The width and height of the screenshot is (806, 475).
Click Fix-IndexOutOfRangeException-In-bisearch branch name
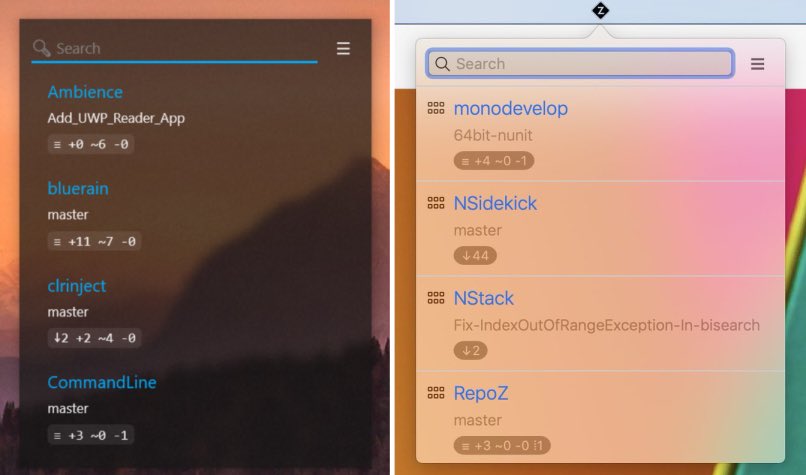click(607, 325)
